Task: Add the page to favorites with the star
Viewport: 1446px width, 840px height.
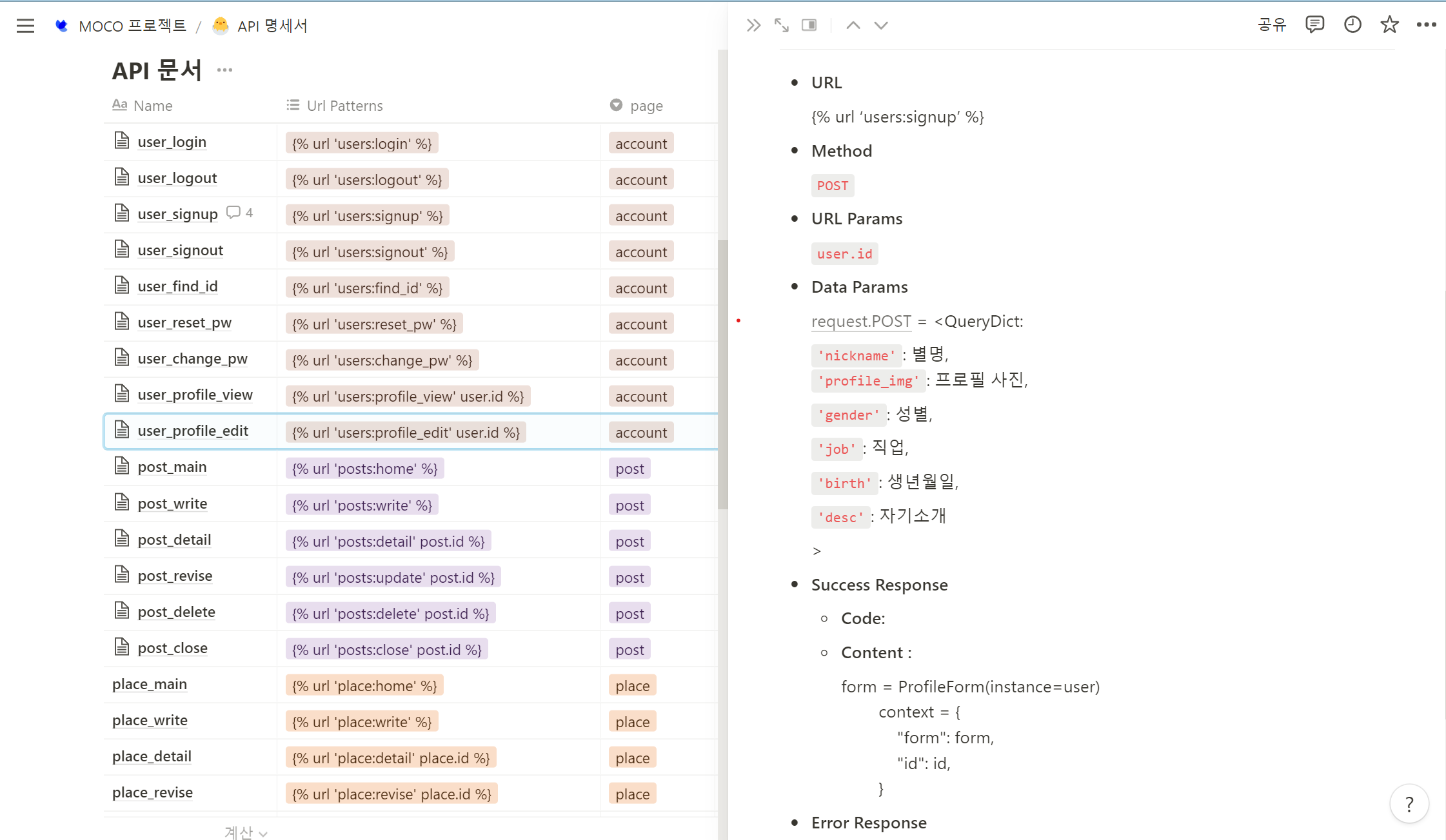Action: click(x=1389, y=25)
